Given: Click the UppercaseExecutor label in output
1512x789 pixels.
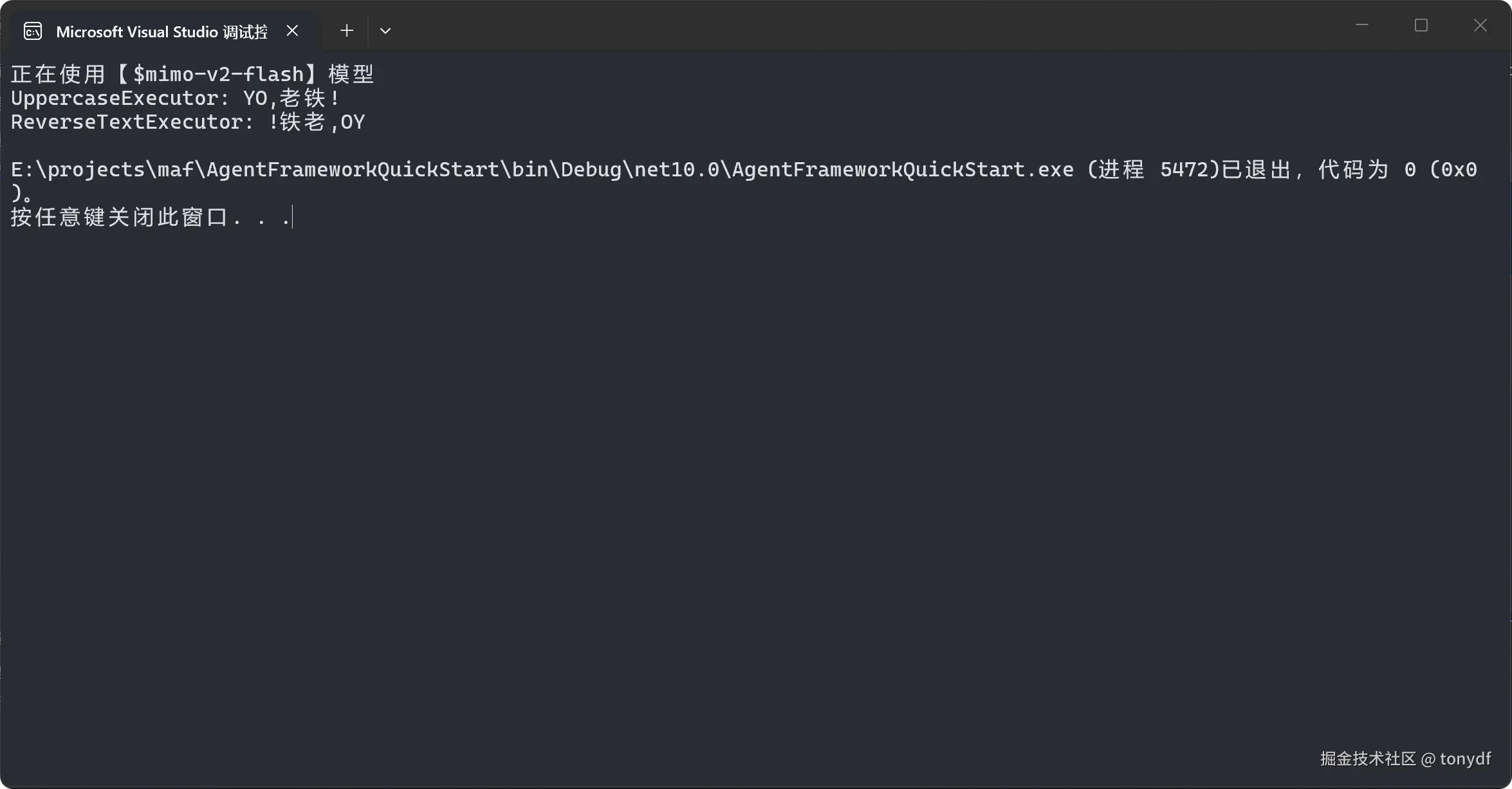Looking at the screenshot, I should pos(115,98).
